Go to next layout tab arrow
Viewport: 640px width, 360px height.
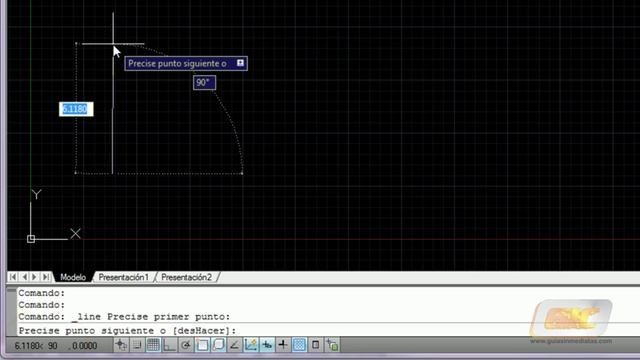coord(35,277)
